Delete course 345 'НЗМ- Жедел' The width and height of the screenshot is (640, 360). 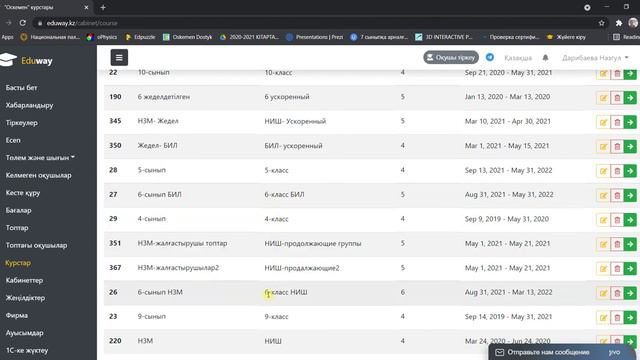point(617,122)
